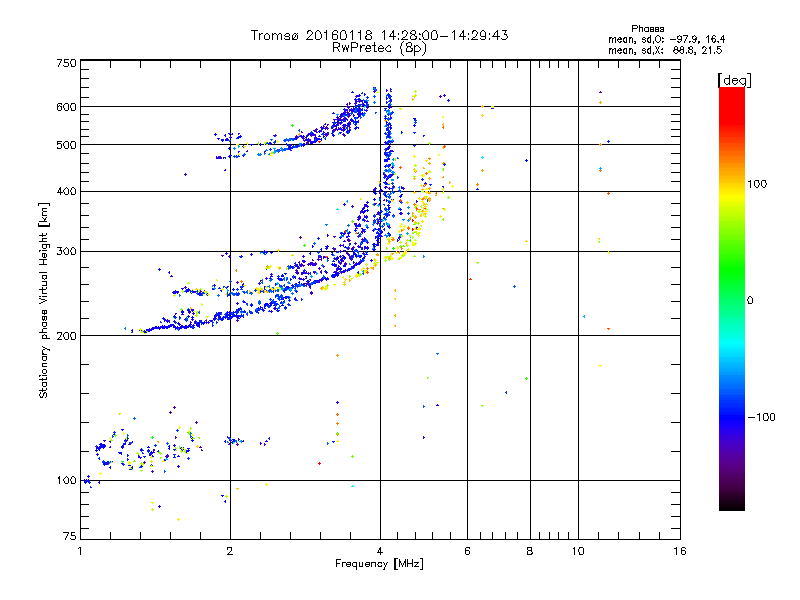Viewport: 800px width, 600px height.
Task: Click the '2' frequency axis tick label
Action: coord(230,551)
